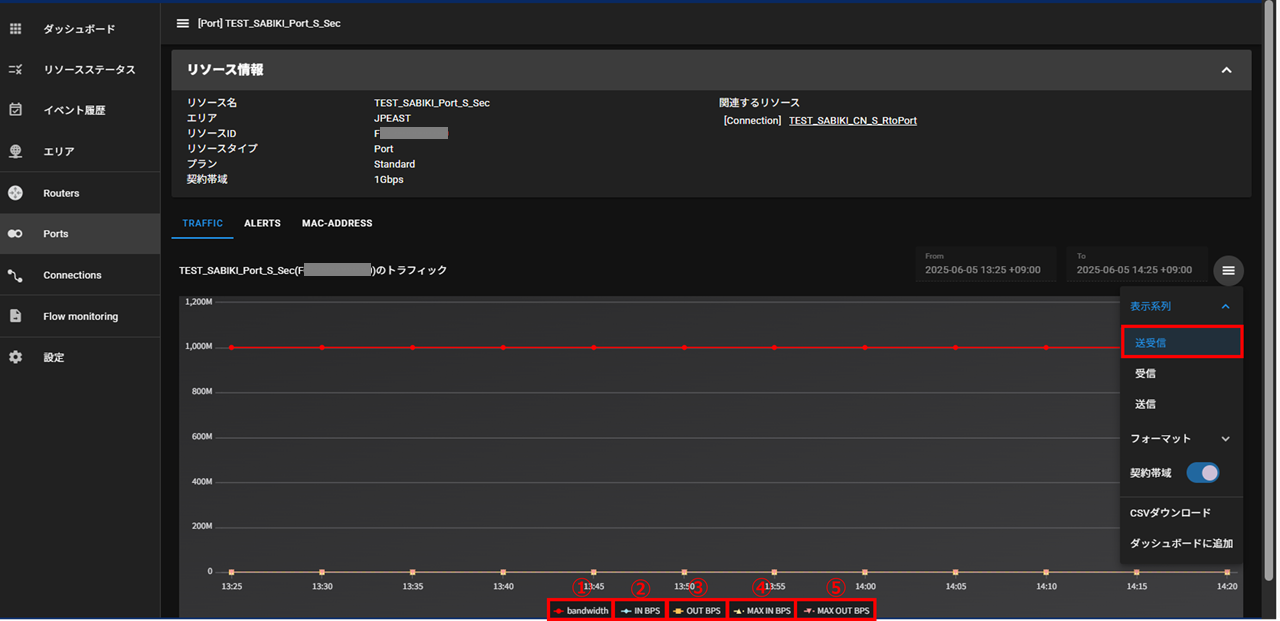Screen dimensions: 1280x621
Task: Toggle the 契約帯域 switch off
Action: pyautogui.click(x=1202, y=473)
